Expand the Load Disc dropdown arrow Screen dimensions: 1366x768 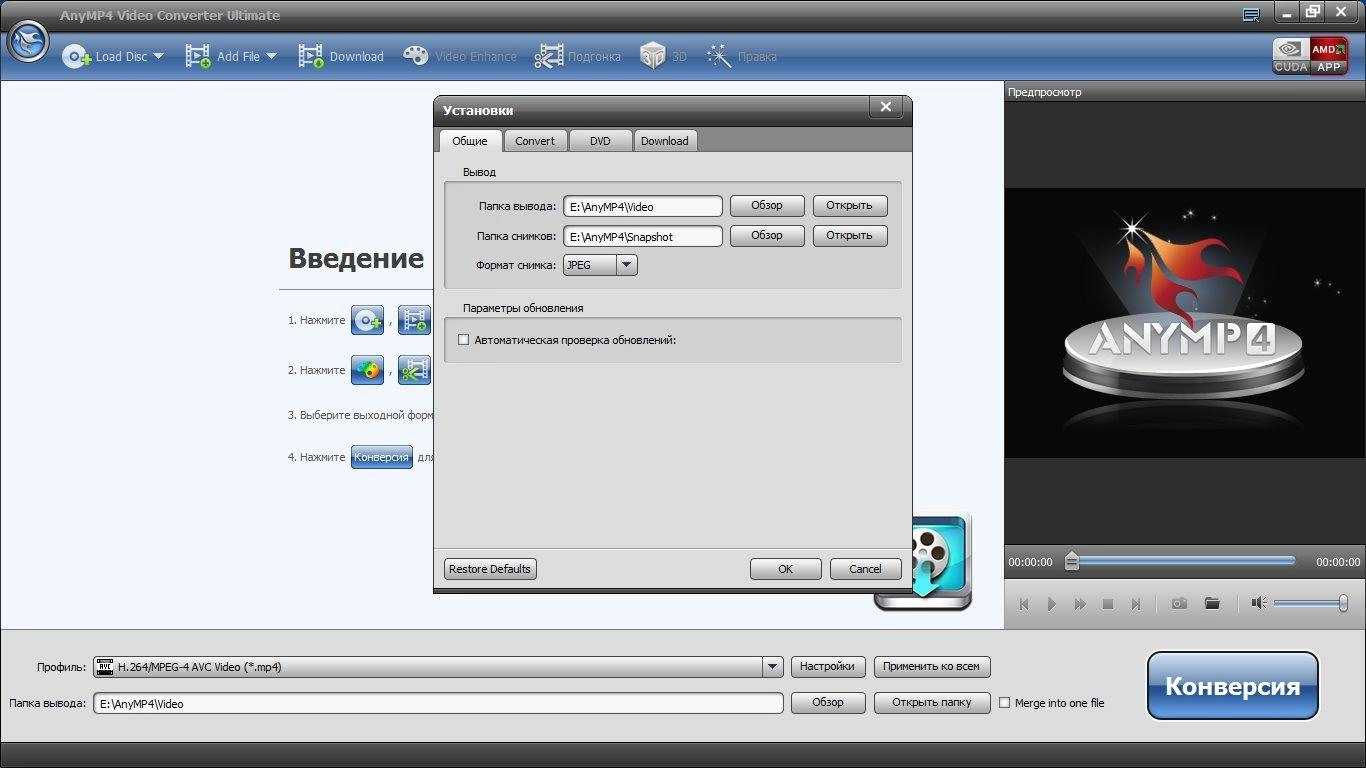pyautogui.click(x=158, y=57)
